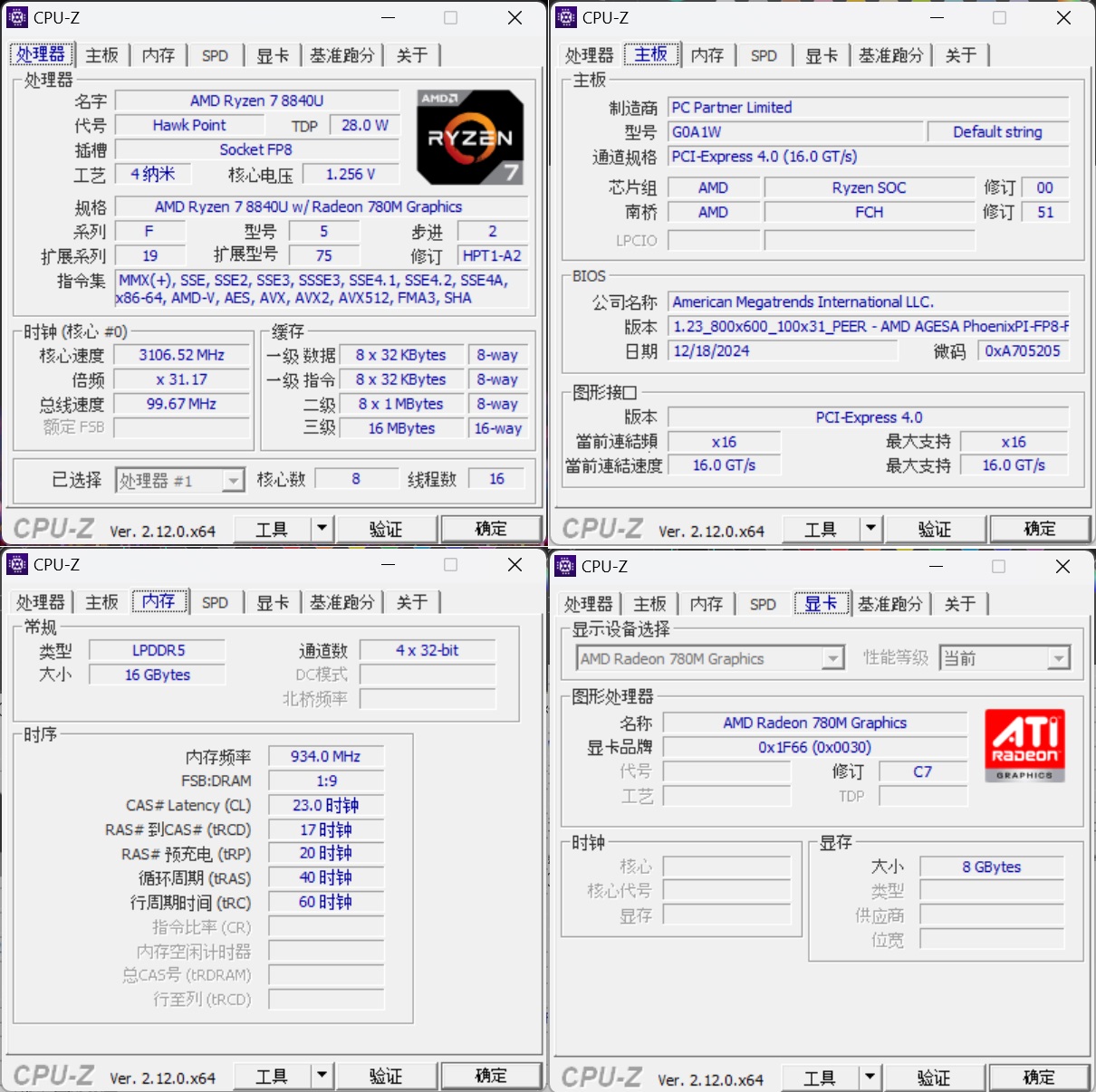Open 工具 dropdown arrow in mainboard window
1096x1092 pixels.
coord(870,528)
